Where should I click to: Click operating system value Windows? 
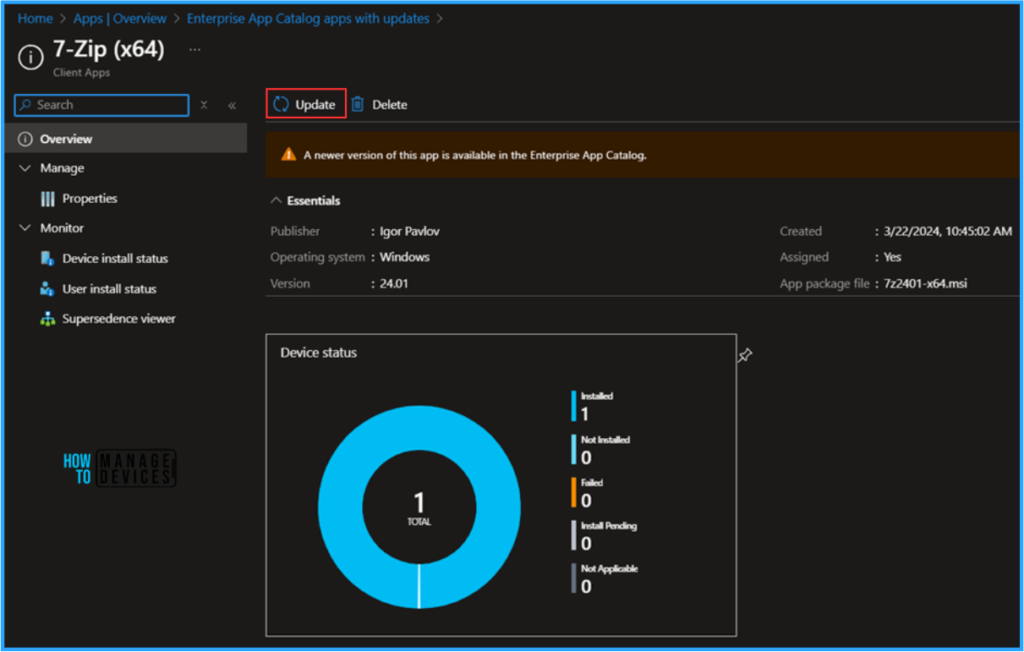point(404,257)
